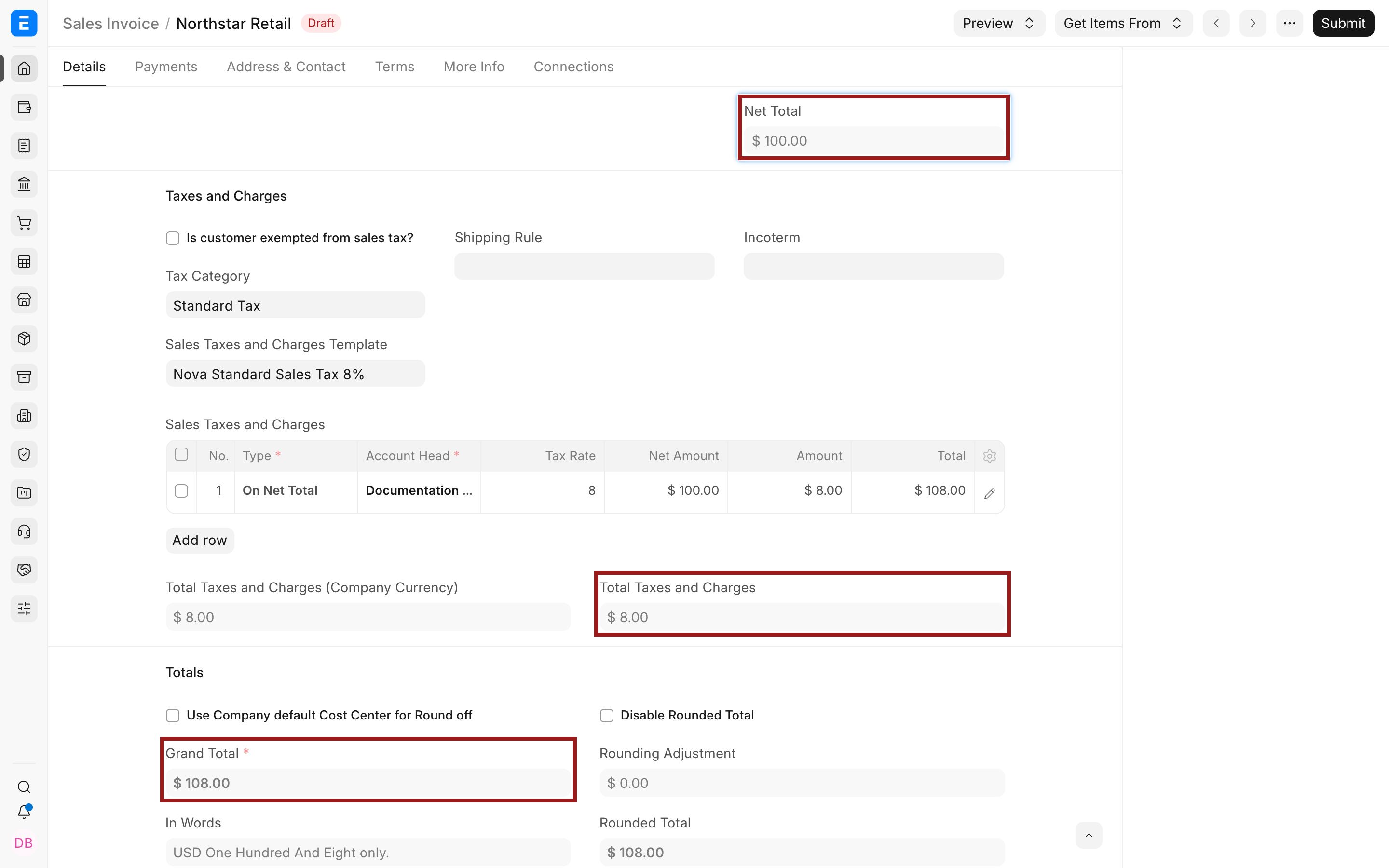
Task: Toggle Disable Rounded Total checkbox
Action: 607,715
